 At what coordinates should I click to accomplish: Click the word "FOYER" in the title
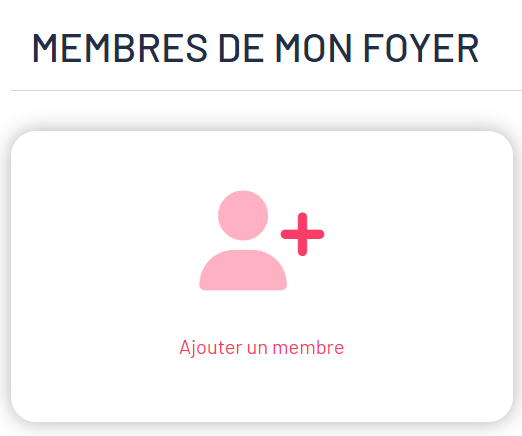[421, 48]
